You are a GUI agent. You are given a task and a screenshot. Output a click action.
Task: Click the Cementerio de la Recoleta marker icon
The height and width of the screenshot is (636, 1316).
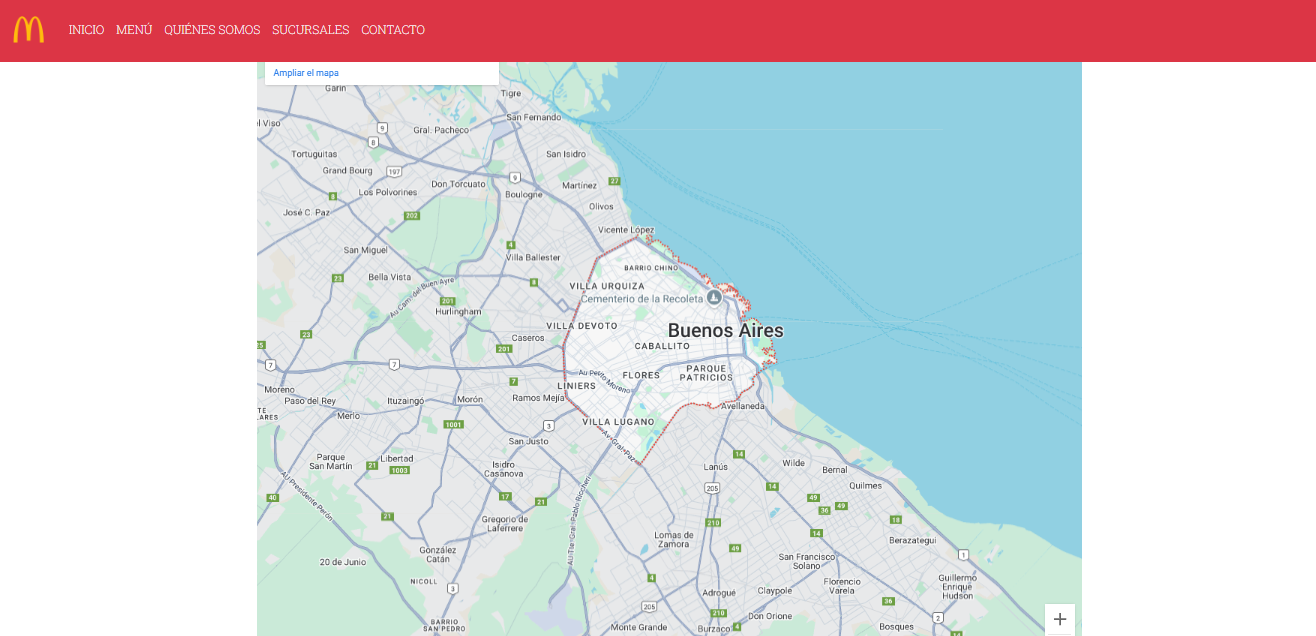[x=714, y=298]
